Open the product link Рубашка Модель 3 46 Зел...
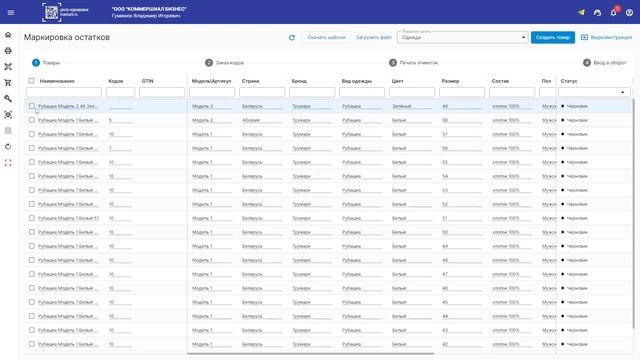The width and height of the screenshot is (640, 360). point(68,106)
